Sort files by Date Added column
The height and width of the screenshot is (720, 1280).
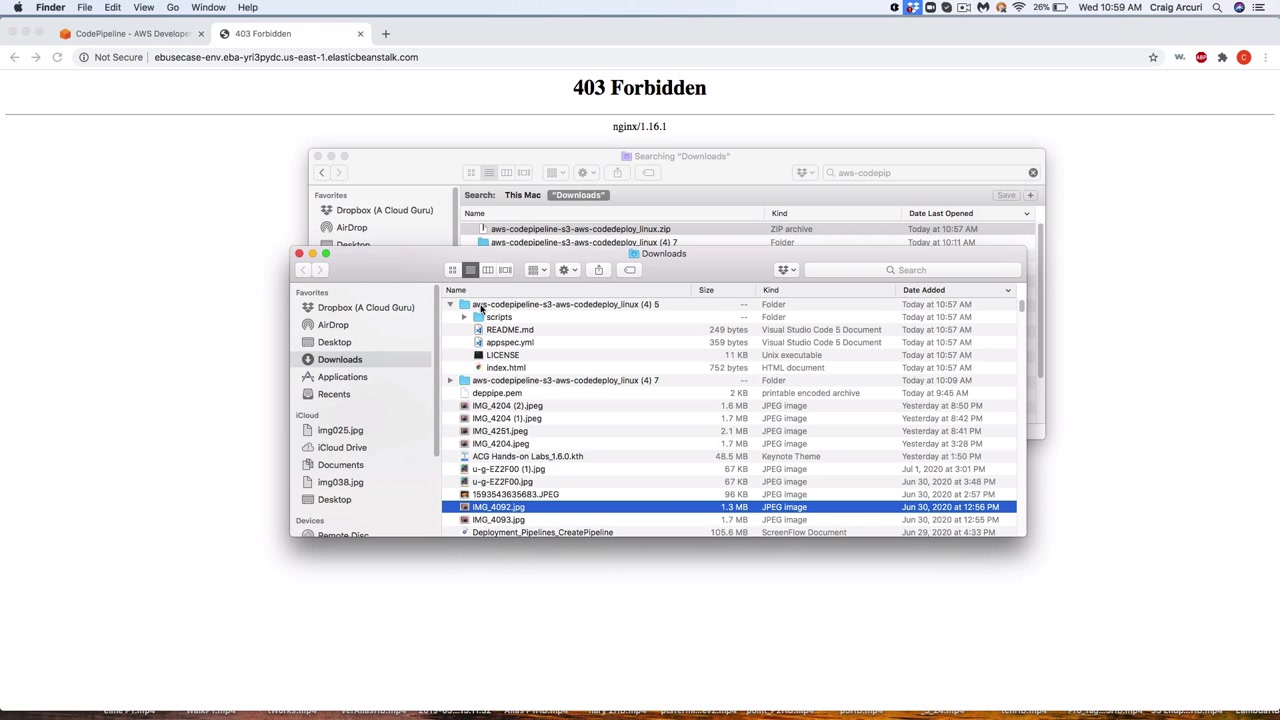pyautogui.click(x=924, y=290)
